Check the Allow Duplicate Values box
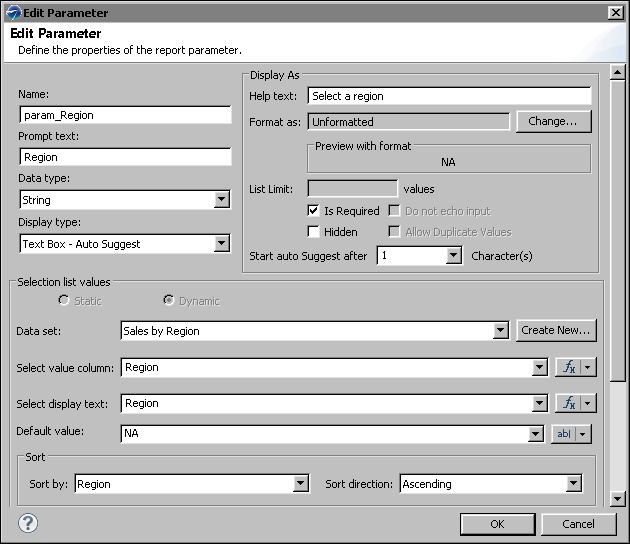Screen dimensions: 630x544 click(394, 231)
